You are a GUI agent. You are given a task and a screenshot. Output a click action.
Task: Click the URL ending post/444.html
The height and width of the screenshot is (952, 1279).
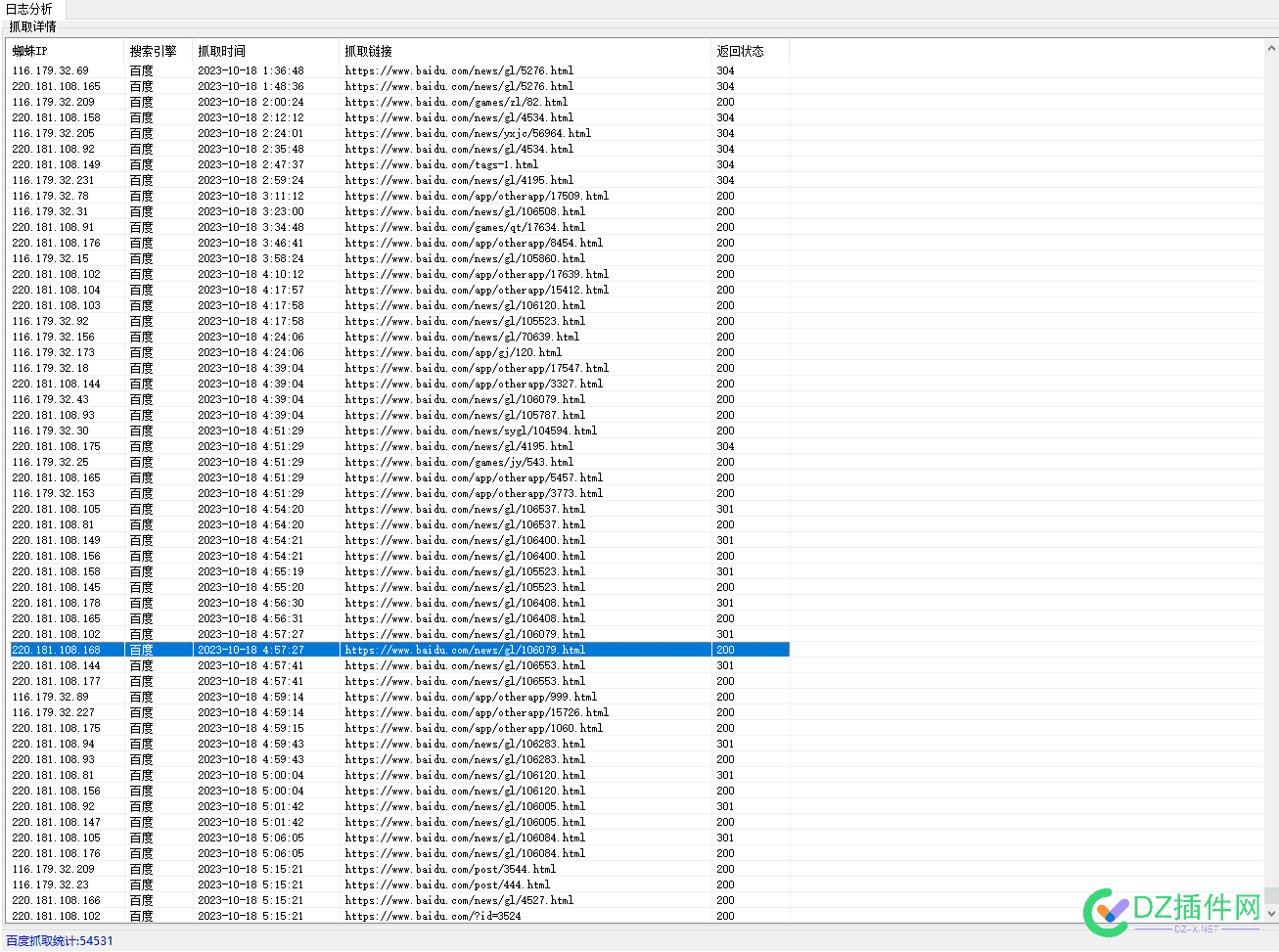(x=447, y=884)
